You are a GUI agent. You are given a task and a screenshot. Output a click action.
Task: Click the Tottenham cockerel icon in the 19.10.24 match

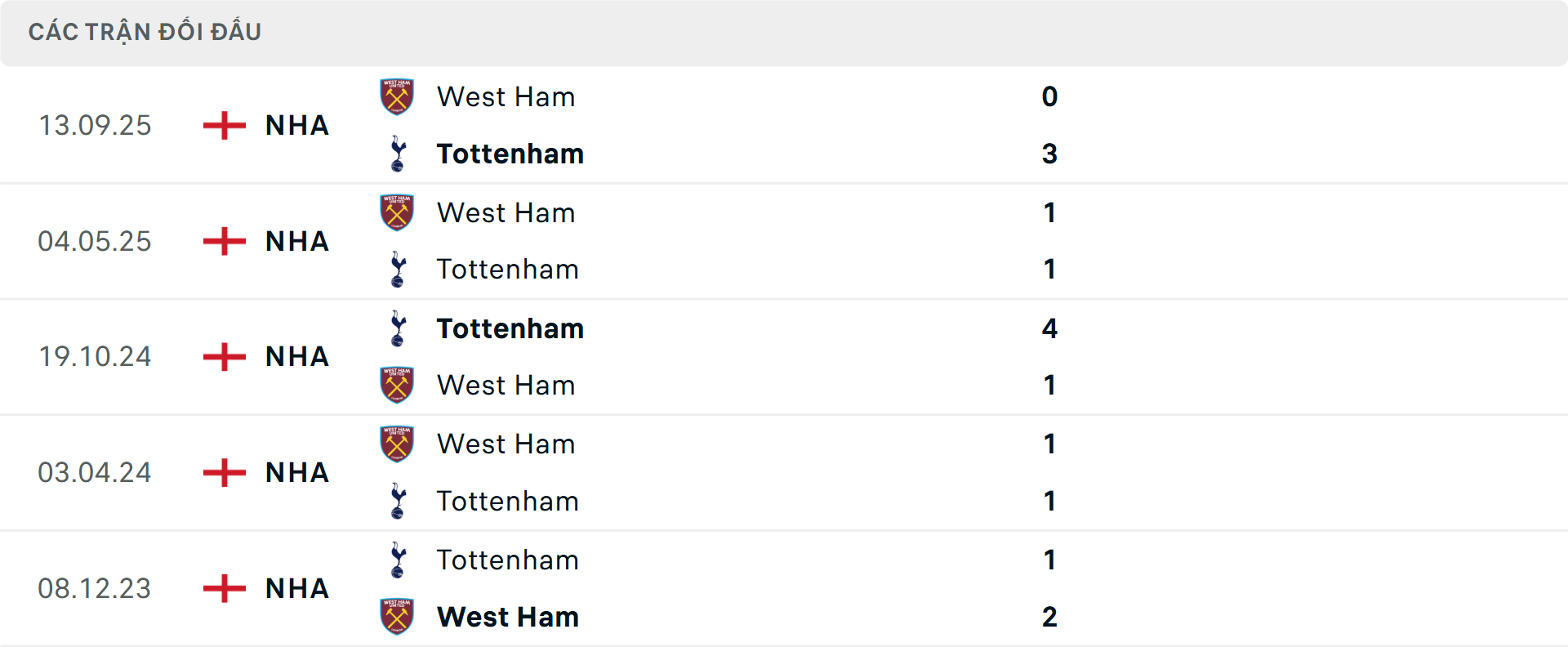click(397, 328)
